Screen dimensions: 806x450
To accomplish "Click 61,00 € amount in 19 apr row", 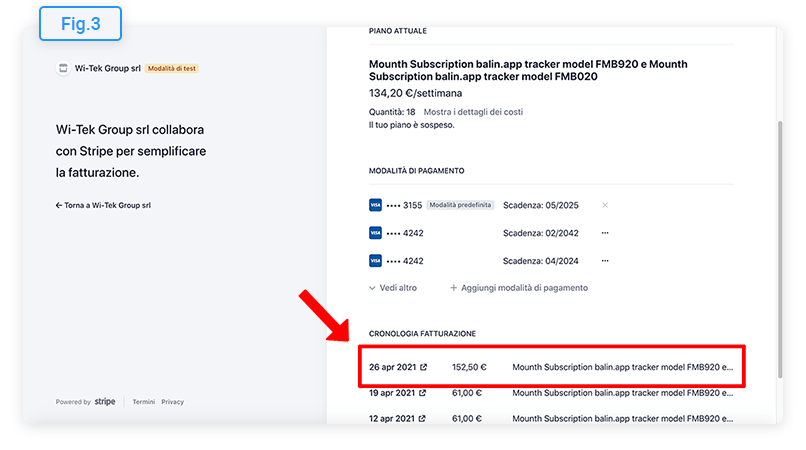I will pos(467,393).
